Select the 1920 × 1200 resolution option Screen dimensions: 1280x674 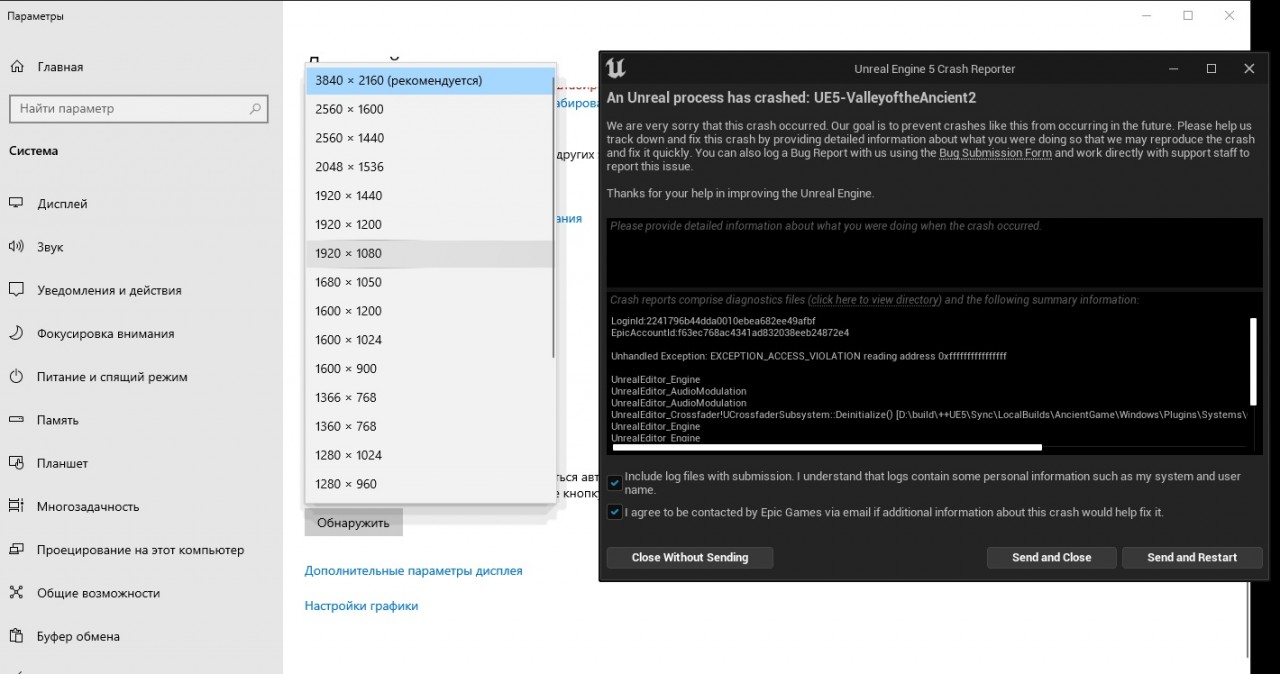point(430,225)
